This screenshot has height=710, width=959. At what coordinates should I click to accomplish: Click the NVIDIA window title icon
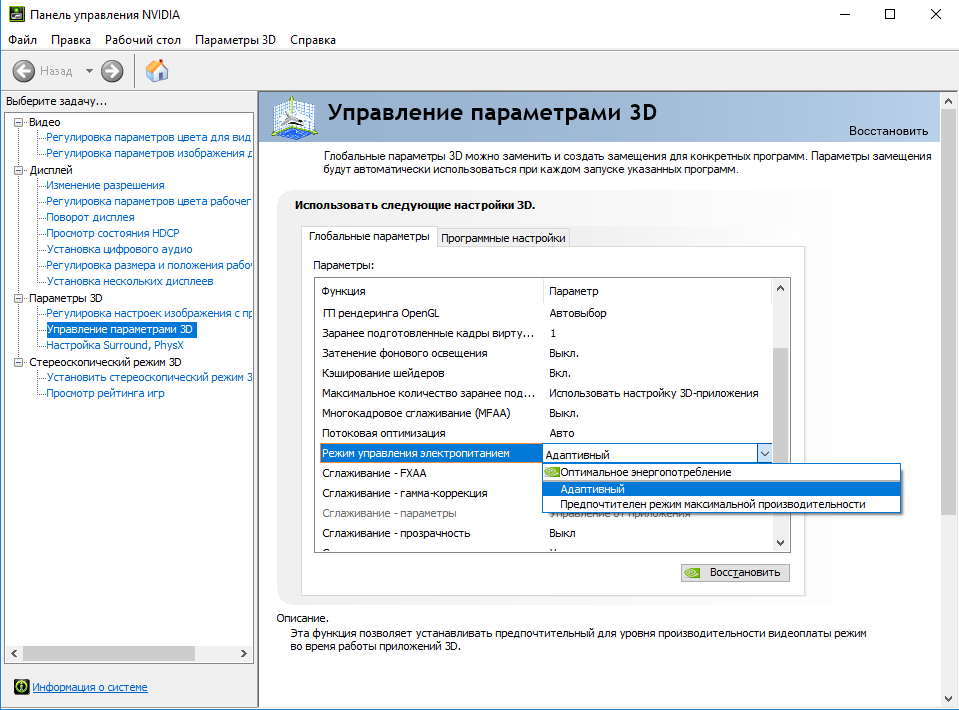[x=17, y=14]
